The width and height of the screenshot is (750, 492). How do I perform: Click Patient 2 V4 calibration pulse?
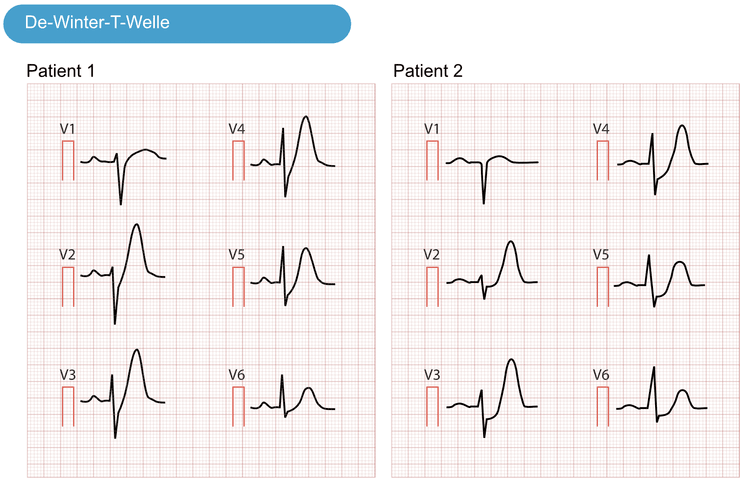[603, 161]
